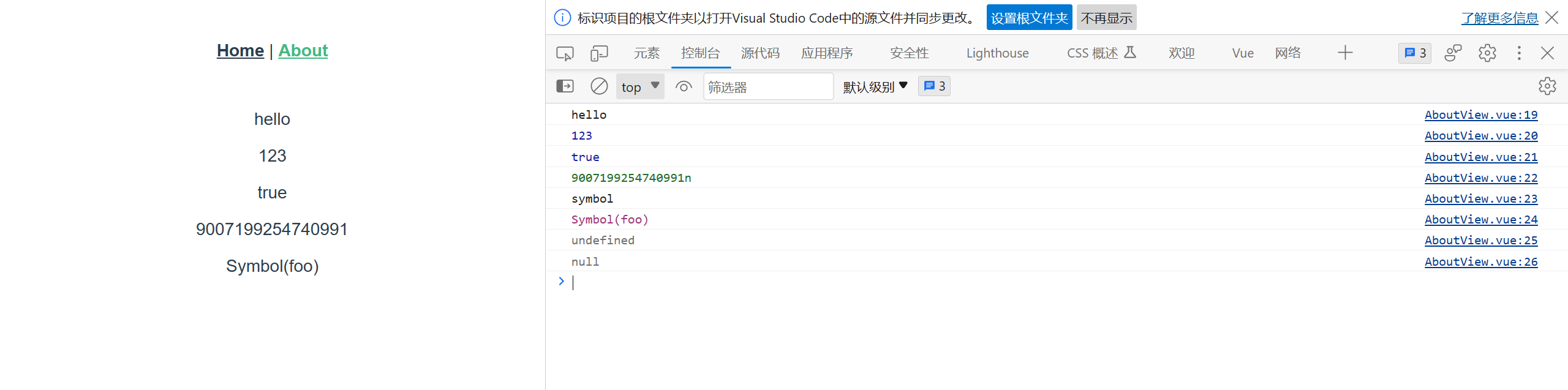1568x390 pixels.
Task: Click the feedback people icon
Action: point(1453,53)
